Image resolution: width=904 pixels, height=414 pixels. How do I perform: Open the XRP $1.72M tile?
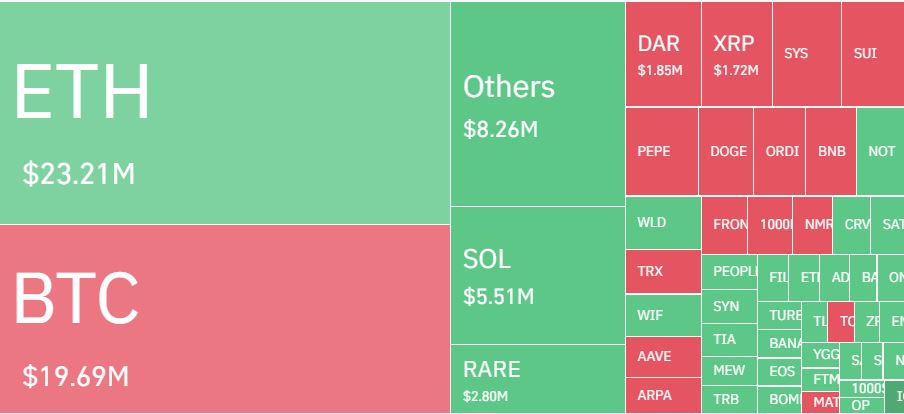coord(736,54)
